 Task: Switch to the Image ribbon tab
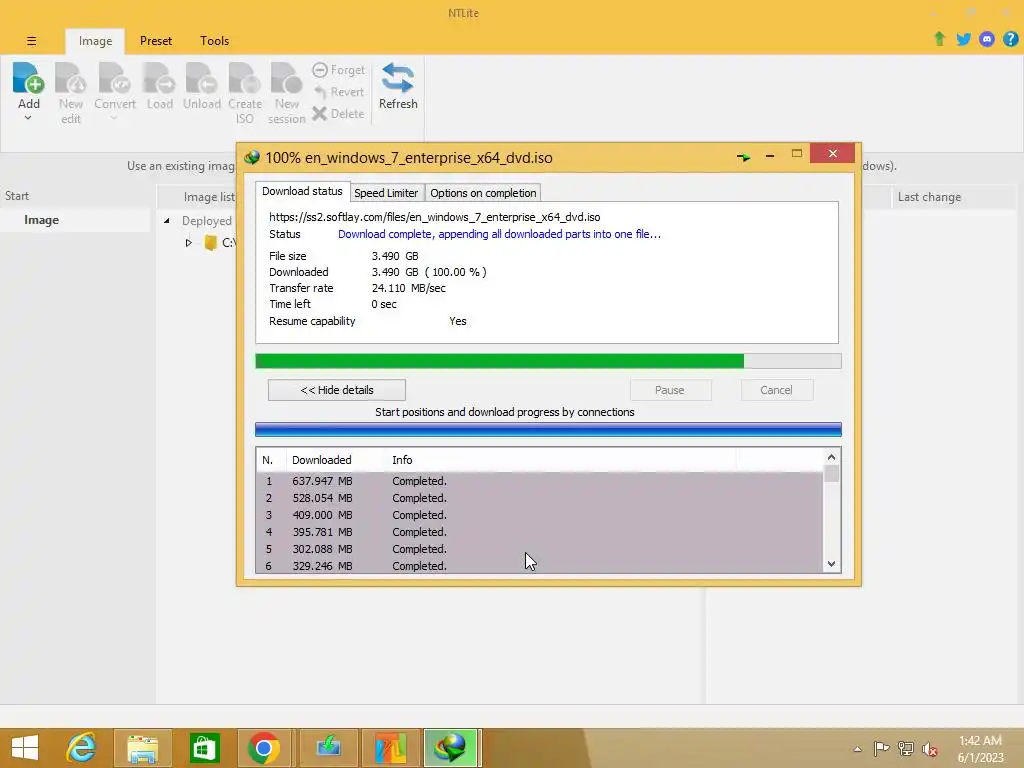click(x=95, y=41)
